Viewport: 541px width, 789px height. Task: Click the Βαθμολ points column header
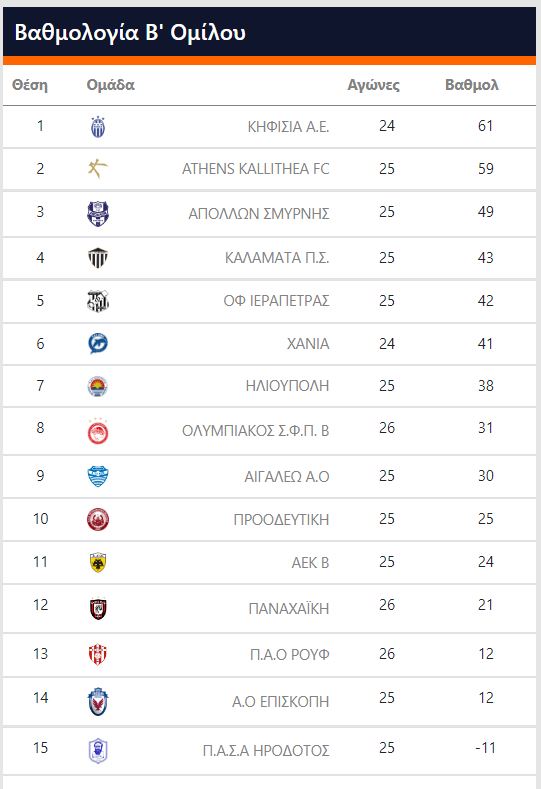(472, 85)
